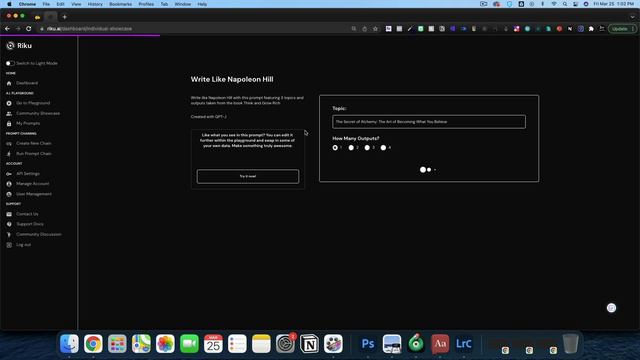Viewport: 640px width, 360px height.
Task: Open Finder from the Dock
Action: [69, 344]
